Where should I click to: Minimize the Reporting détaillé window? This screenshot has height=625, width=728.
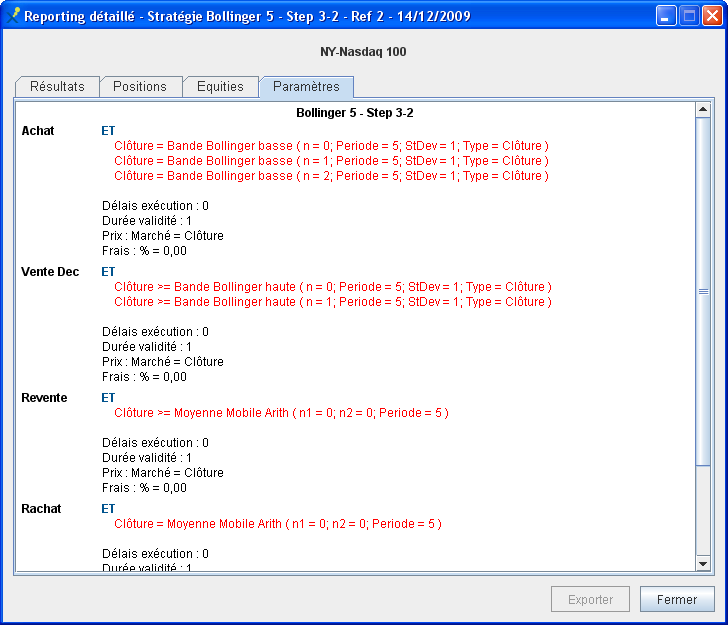[666, 16]
